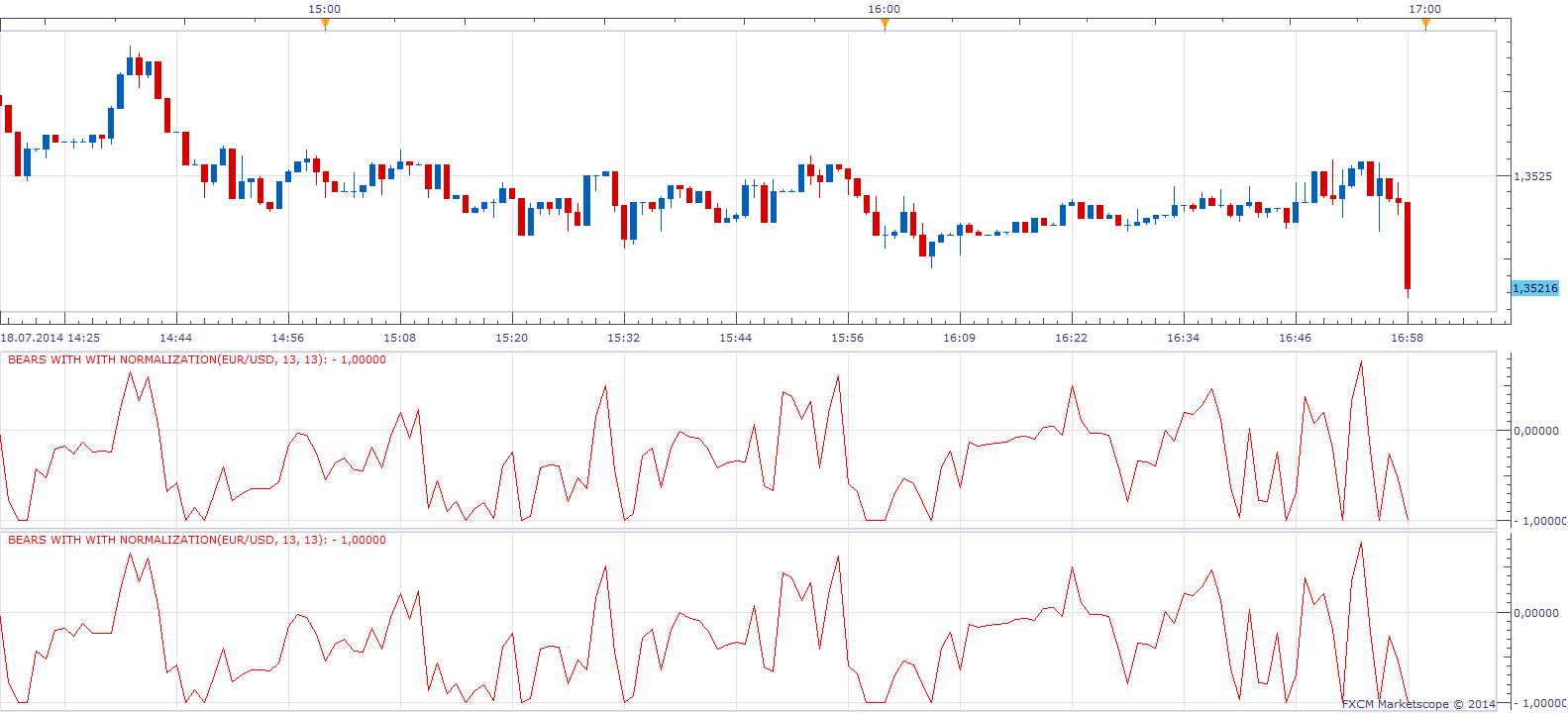1568x713 pixels.
Task: Click the lower Bears with Normalization indicator label
Action: click(x=197, y=540)
